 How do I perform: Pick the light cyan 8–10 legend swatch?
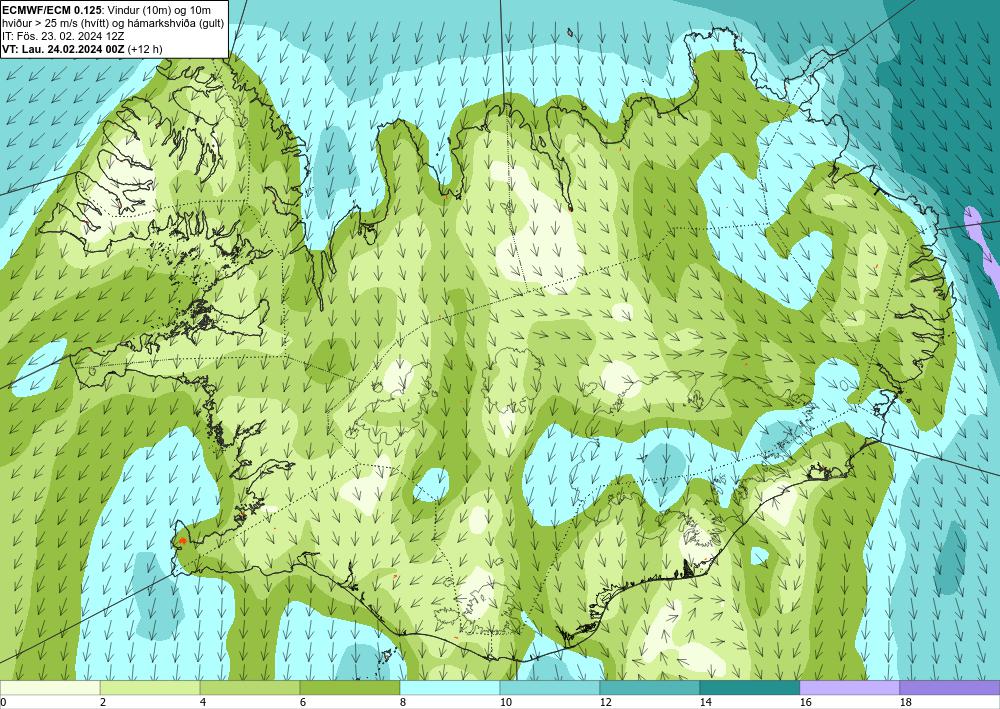point(450,688)
